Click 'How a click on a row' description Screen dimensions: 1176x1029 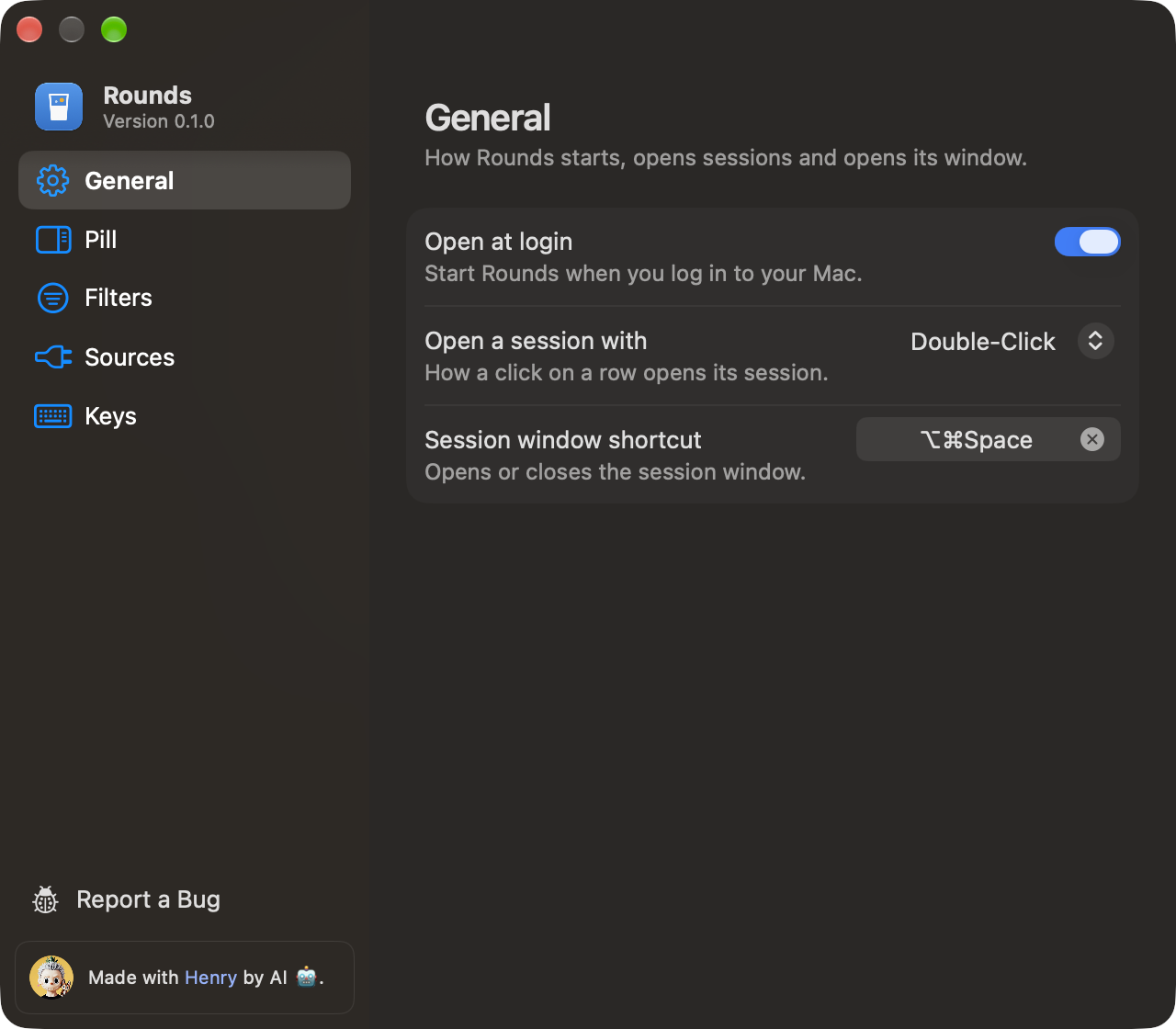pyautogui.click(x=627, y=373)
